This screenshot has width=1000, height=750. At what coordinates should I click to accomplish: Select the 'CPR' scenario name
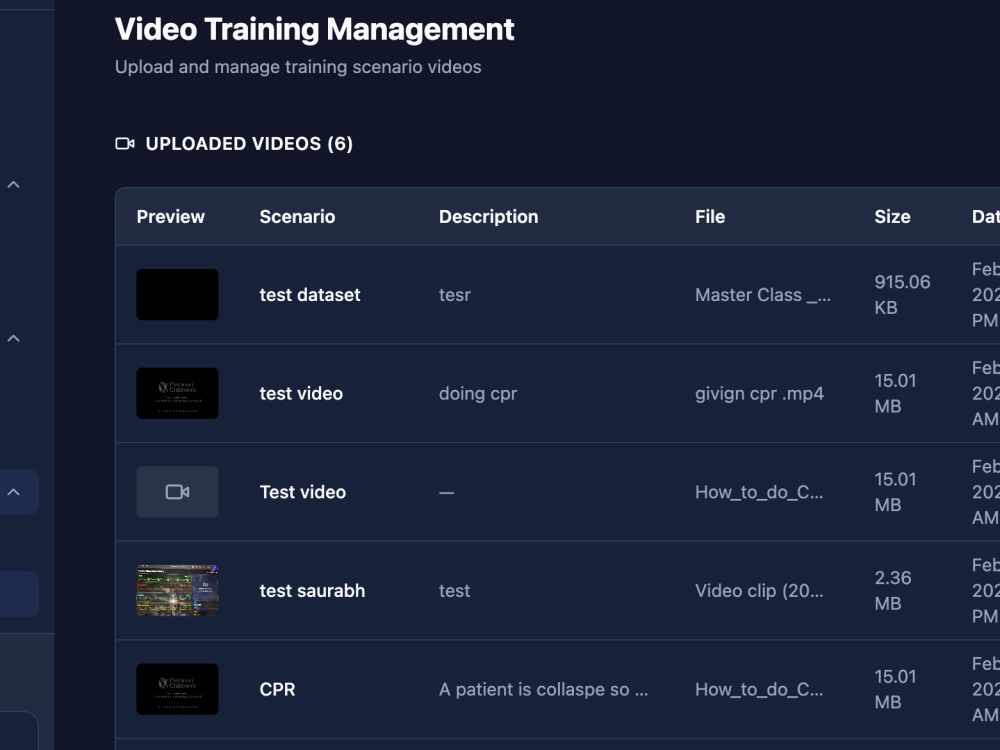point(277,689)
